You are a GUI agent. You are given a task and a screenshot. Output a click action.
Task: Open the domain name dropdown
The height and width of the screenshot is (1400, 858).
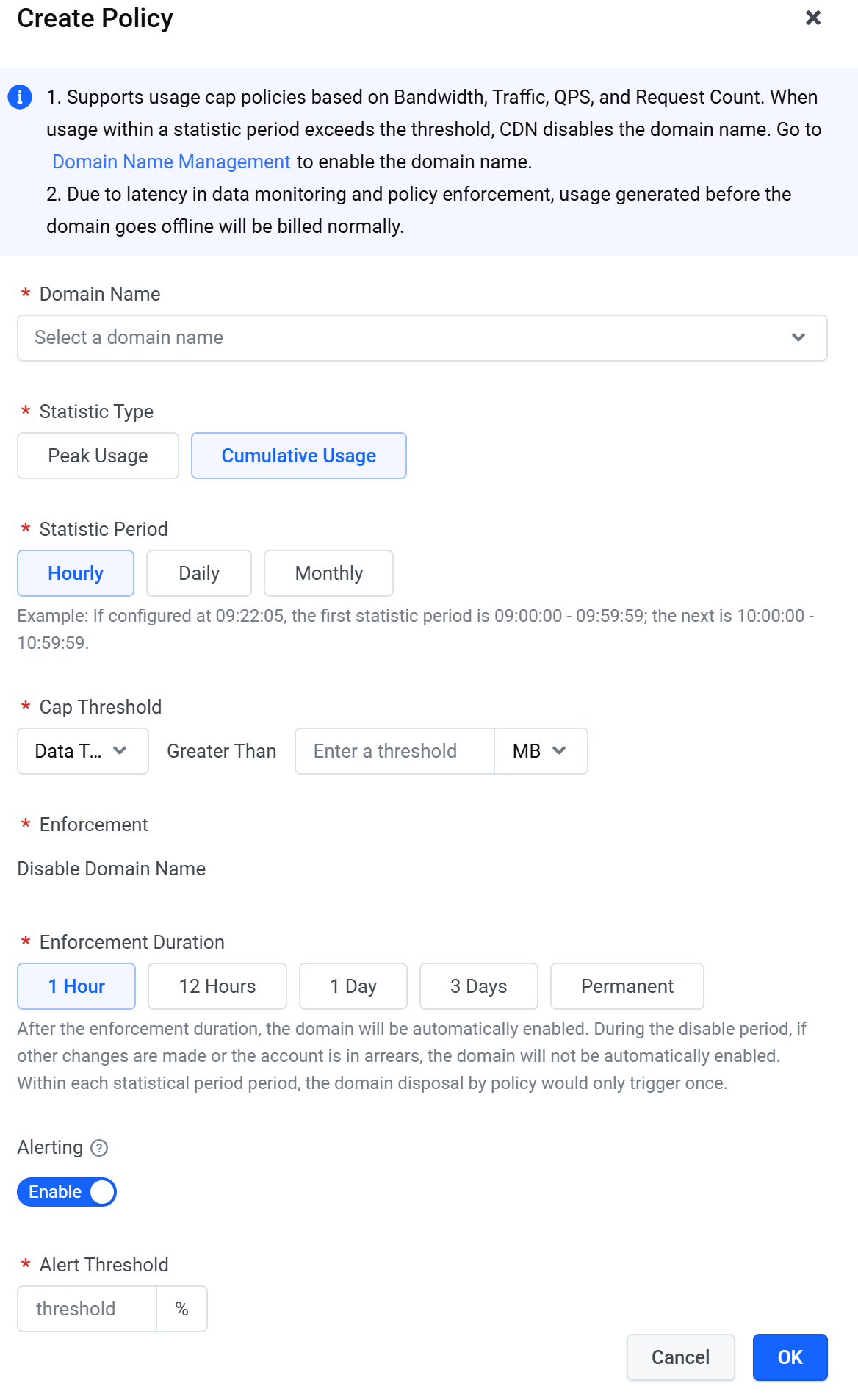(x=422, y=338)
